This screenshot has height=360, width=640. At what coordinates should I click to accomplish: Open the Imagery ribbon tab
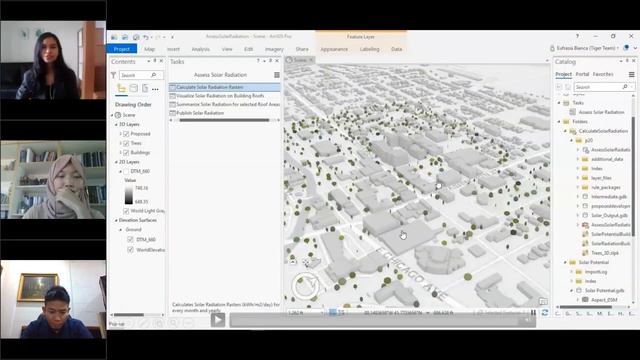[274, 49]
